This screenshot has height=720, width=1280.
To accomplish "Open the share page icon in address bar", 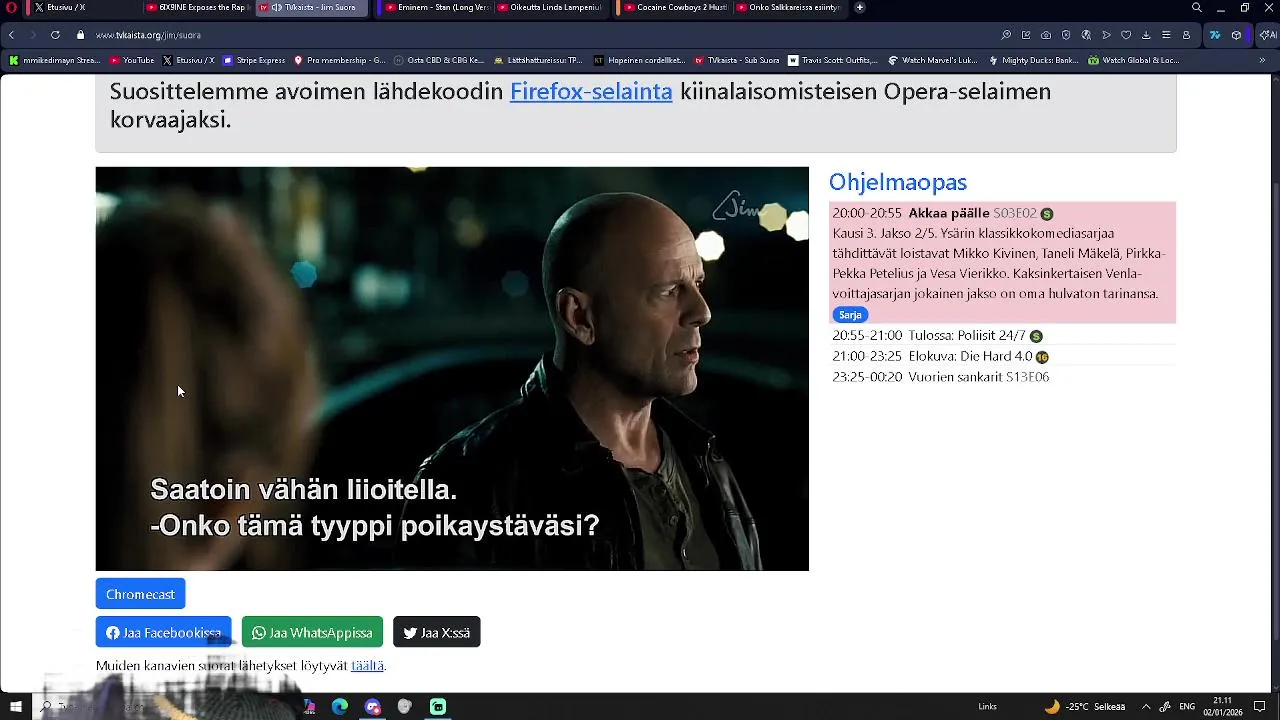I will pos(1026,35).
